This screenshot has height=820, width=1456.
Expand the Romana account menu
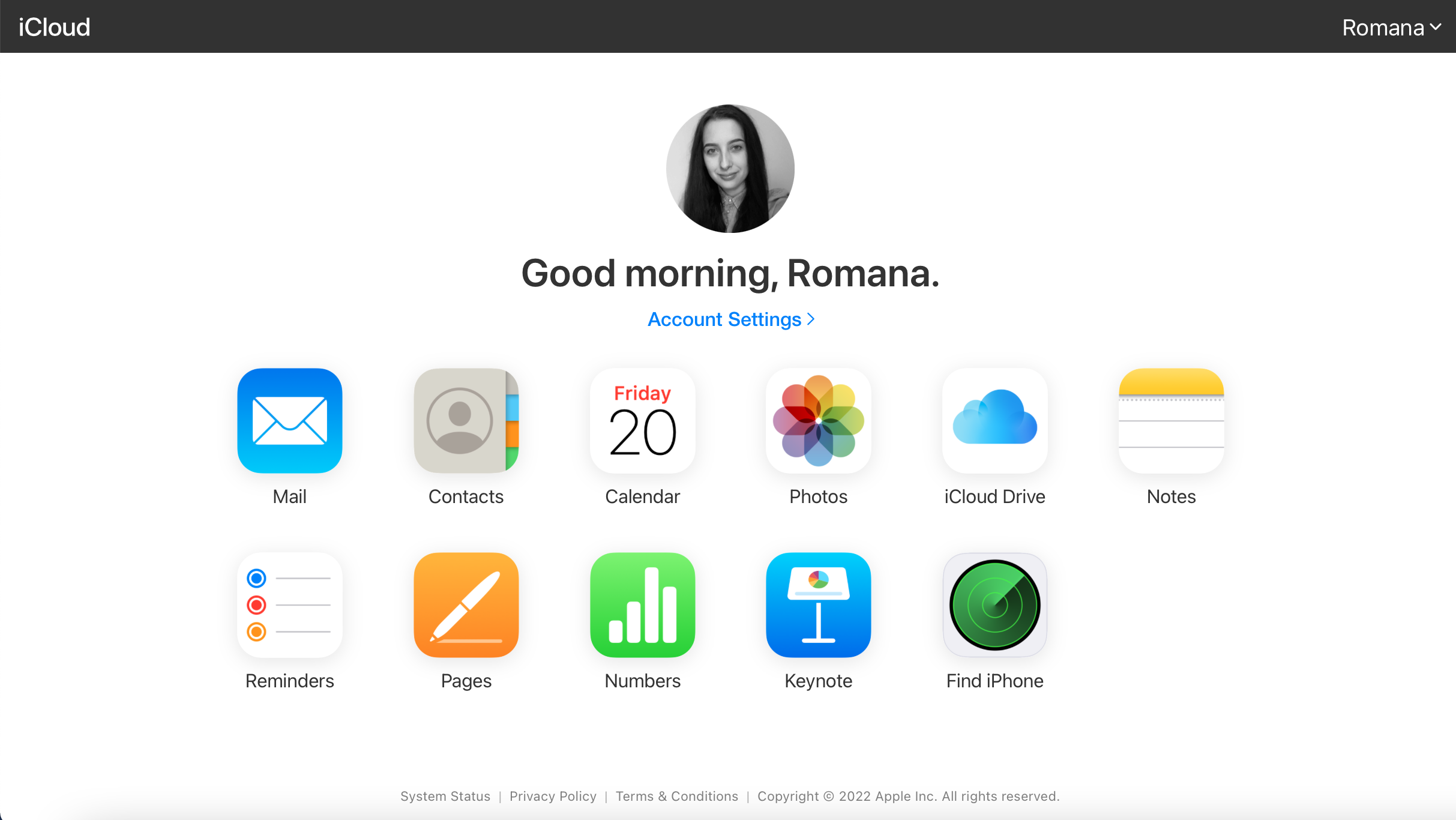[1391, 28]
